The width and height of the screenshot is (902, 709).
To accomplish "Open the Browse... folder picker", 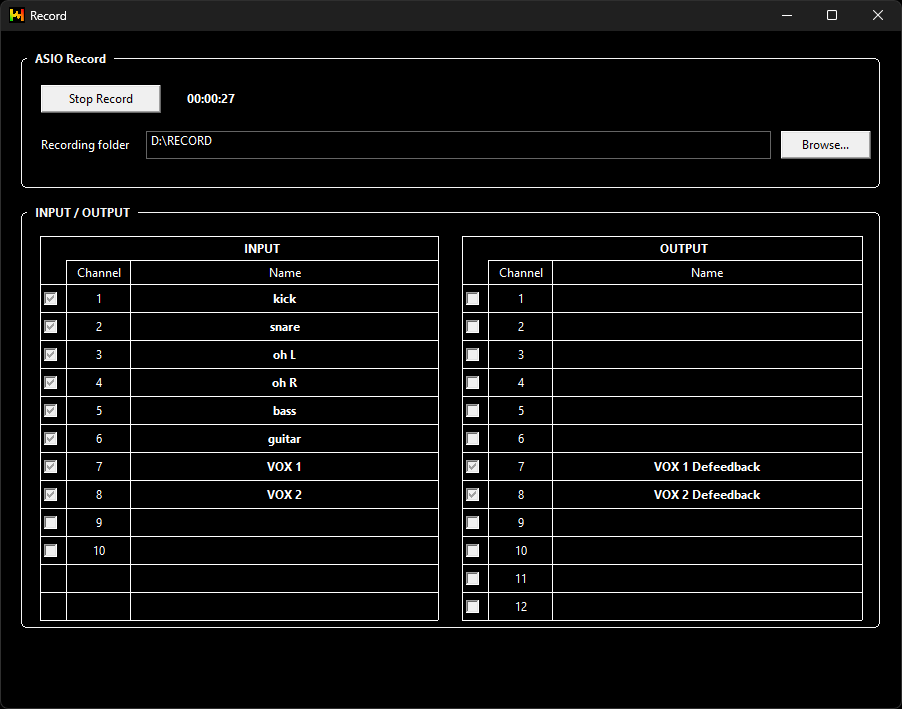I will click(x=825, y=144).
